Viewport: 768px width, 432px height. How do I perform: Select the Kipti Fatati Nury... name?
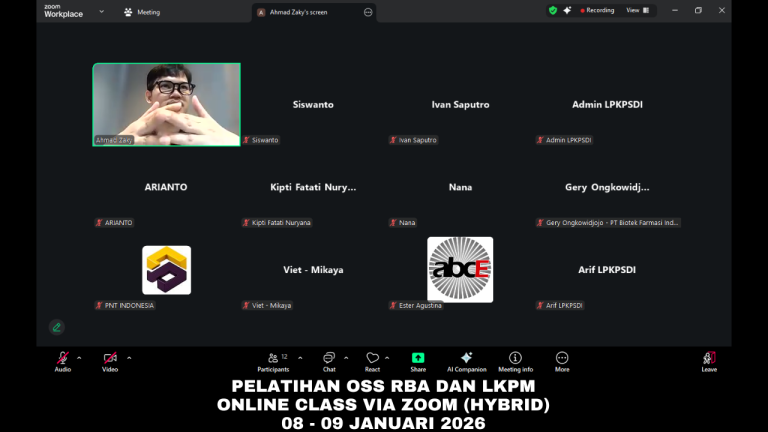point(313,187)
